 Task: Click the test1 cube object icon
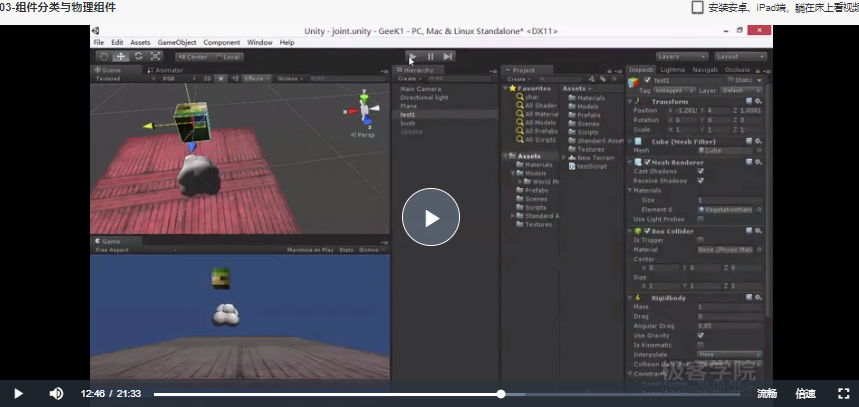[634, 82]
